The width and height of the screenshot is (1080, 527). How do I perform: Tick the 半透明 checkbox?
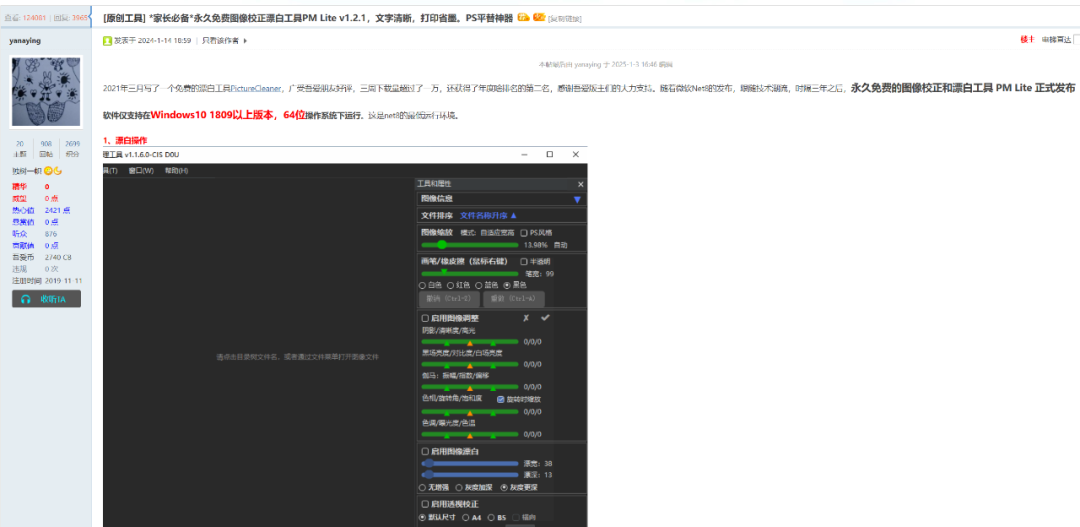pos(524,262)
